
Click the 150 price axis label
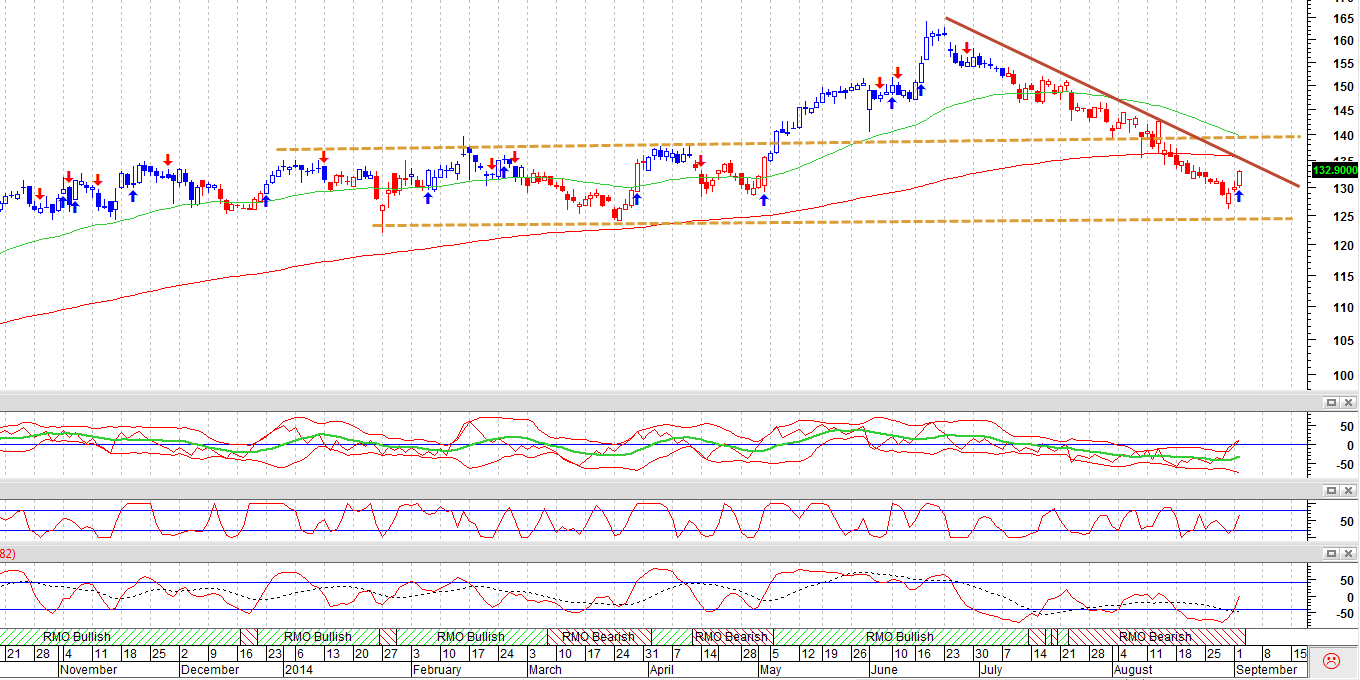[x=1343, y=86]
